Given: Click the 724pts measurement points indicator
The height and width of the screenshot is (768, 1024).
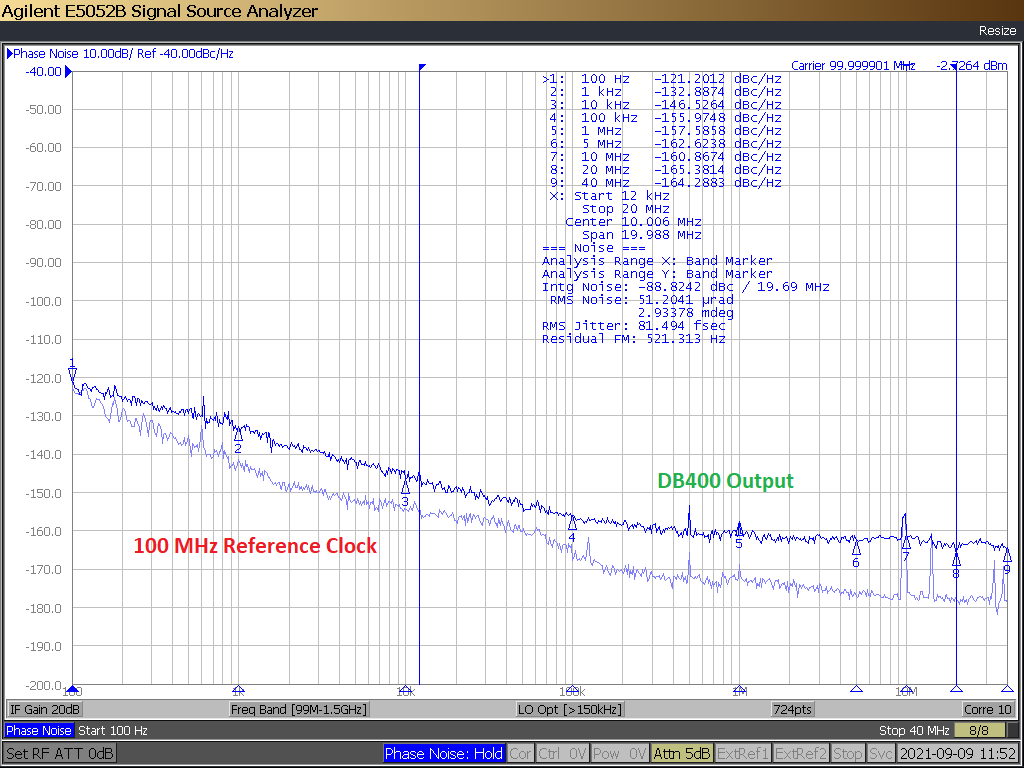Looking at the screenshot, I should 793,709.
